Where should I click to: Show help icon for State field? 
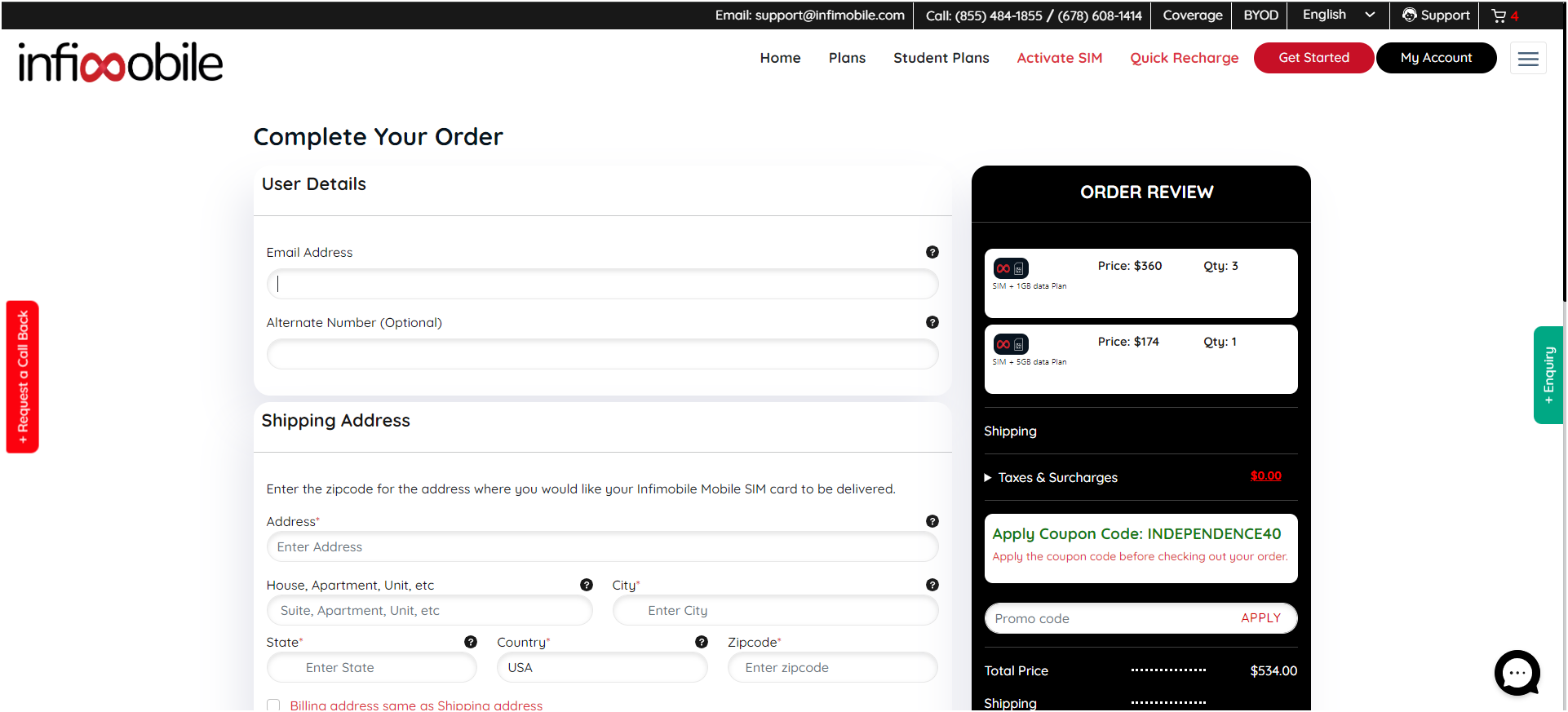[x=471, y=642]
